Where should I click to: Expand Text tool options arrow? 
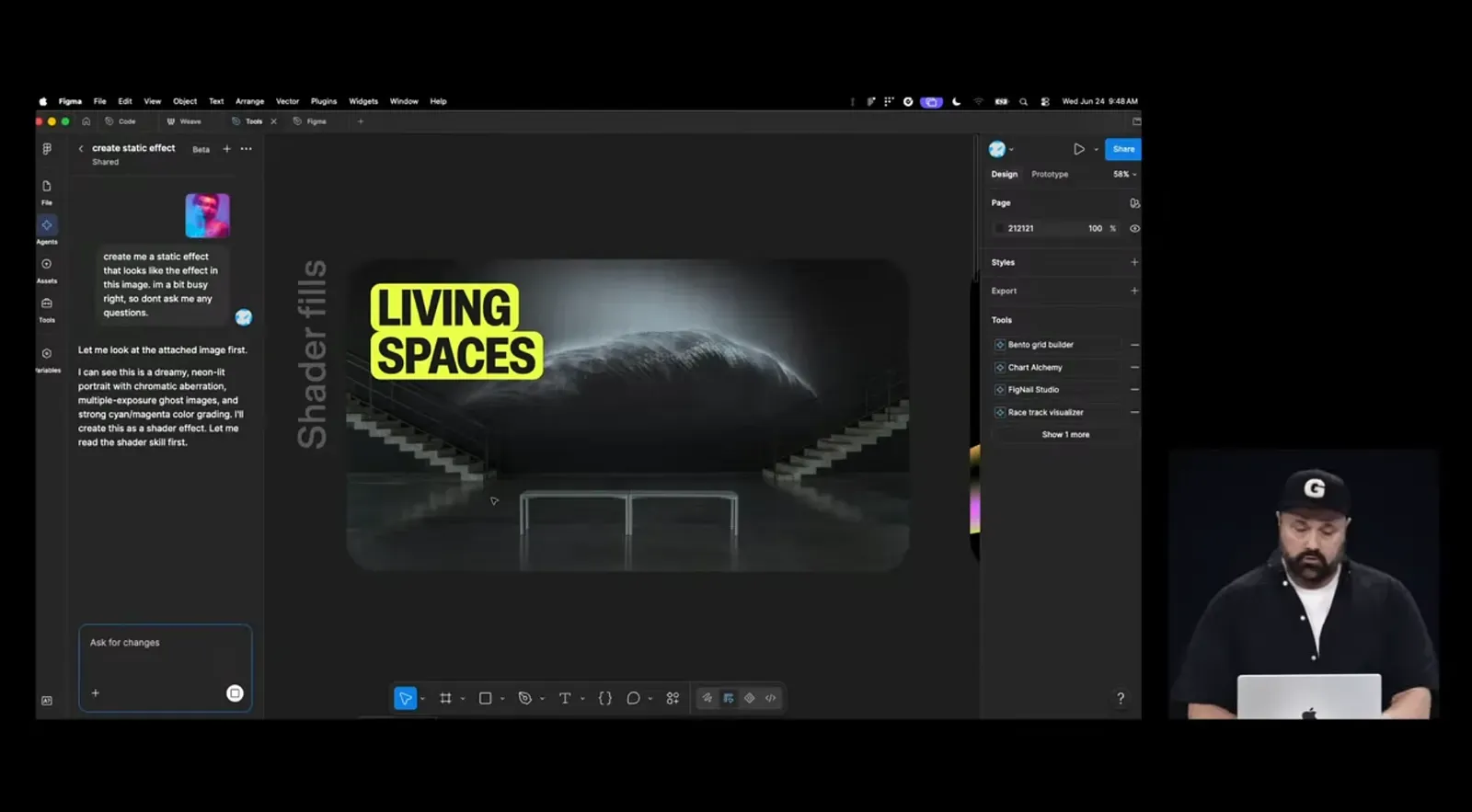point(582,699)
